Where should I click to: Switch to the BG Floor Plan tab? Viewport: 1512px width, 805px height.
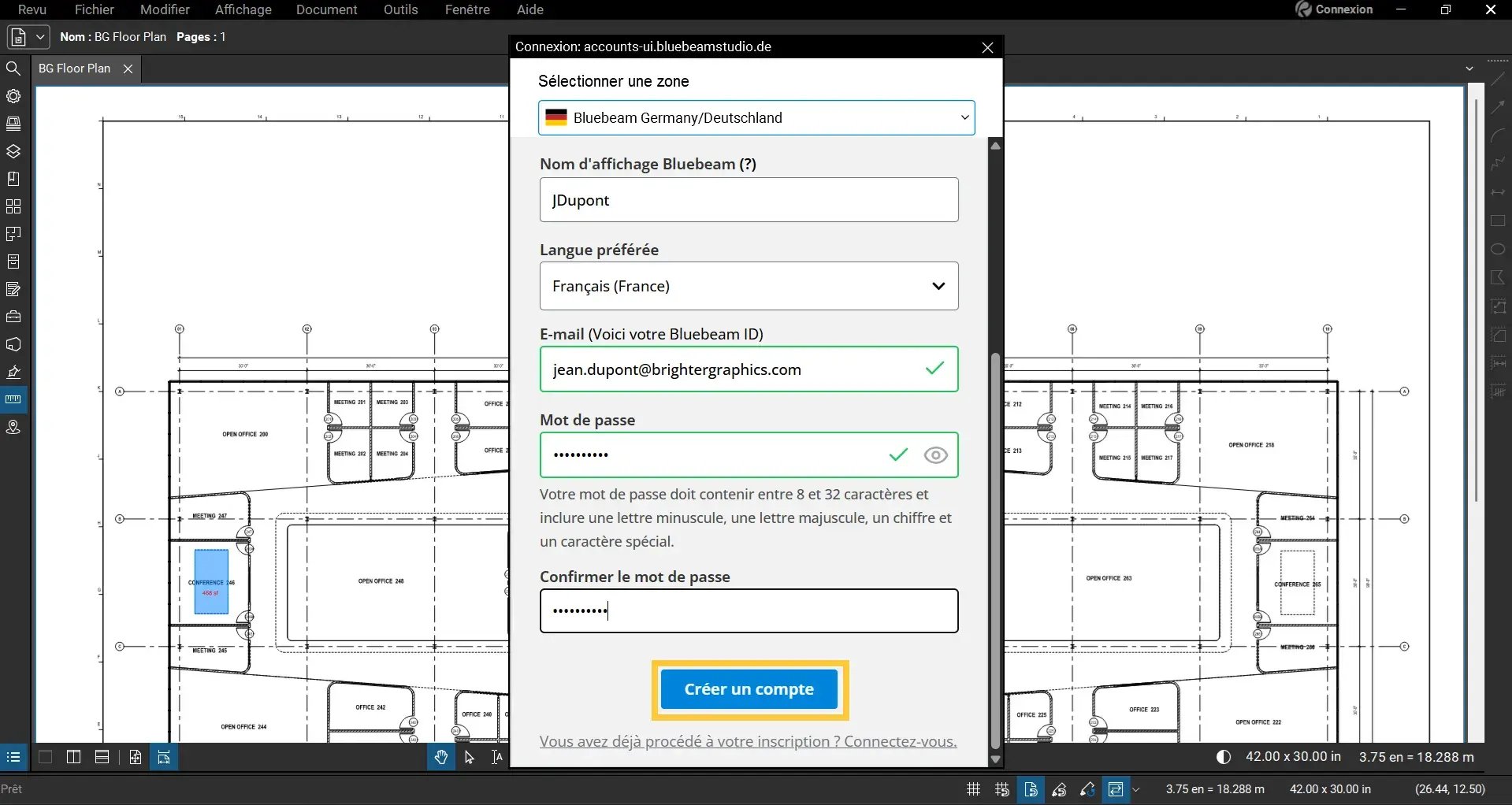[75, 69]
